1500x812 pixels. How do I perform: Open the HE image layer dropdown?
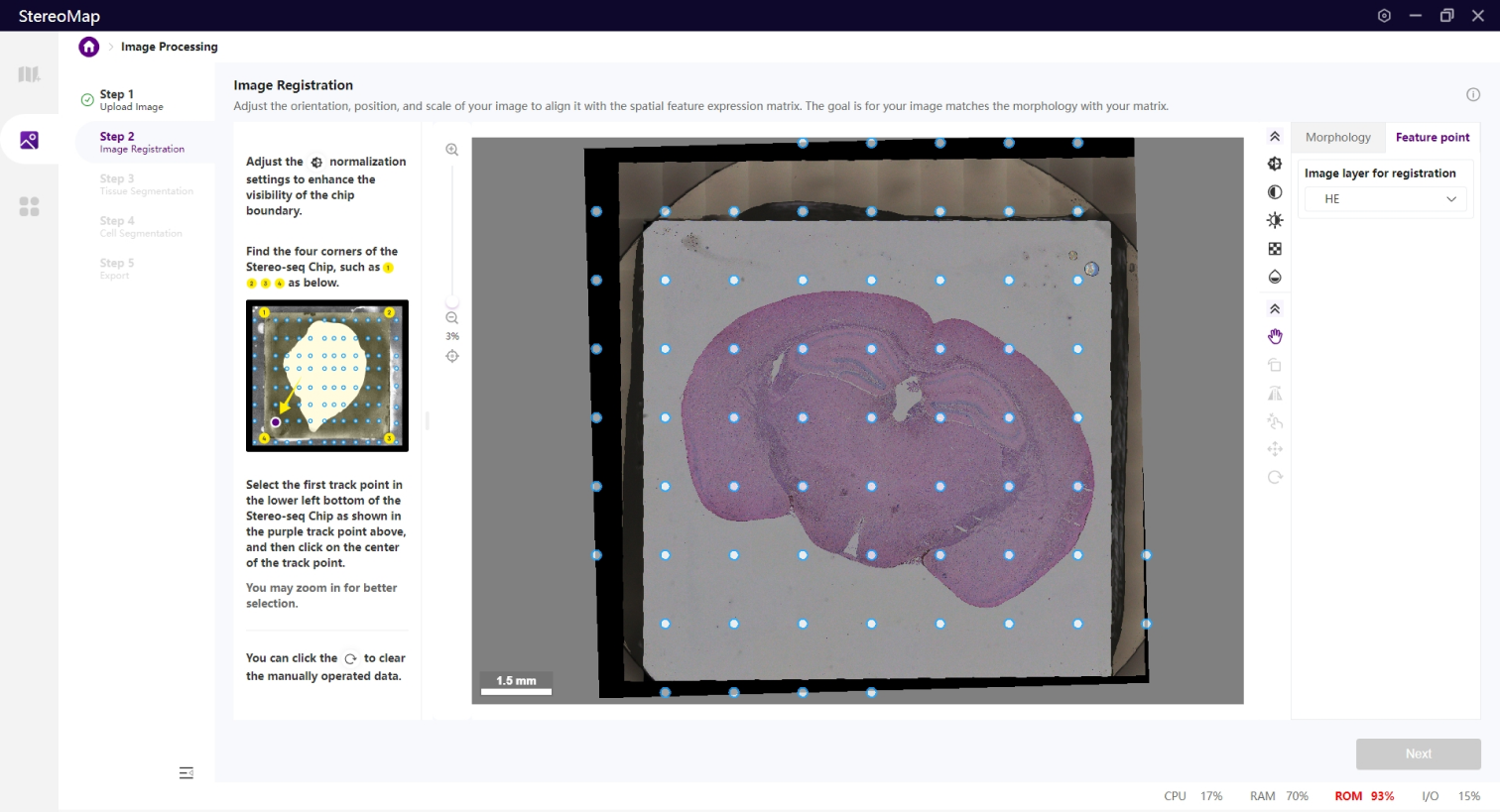(1384, 199)
